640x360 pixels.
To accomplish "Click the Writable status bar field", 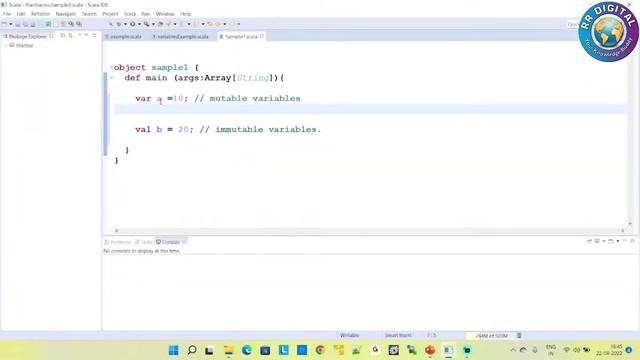I will (x=350, y=335).
